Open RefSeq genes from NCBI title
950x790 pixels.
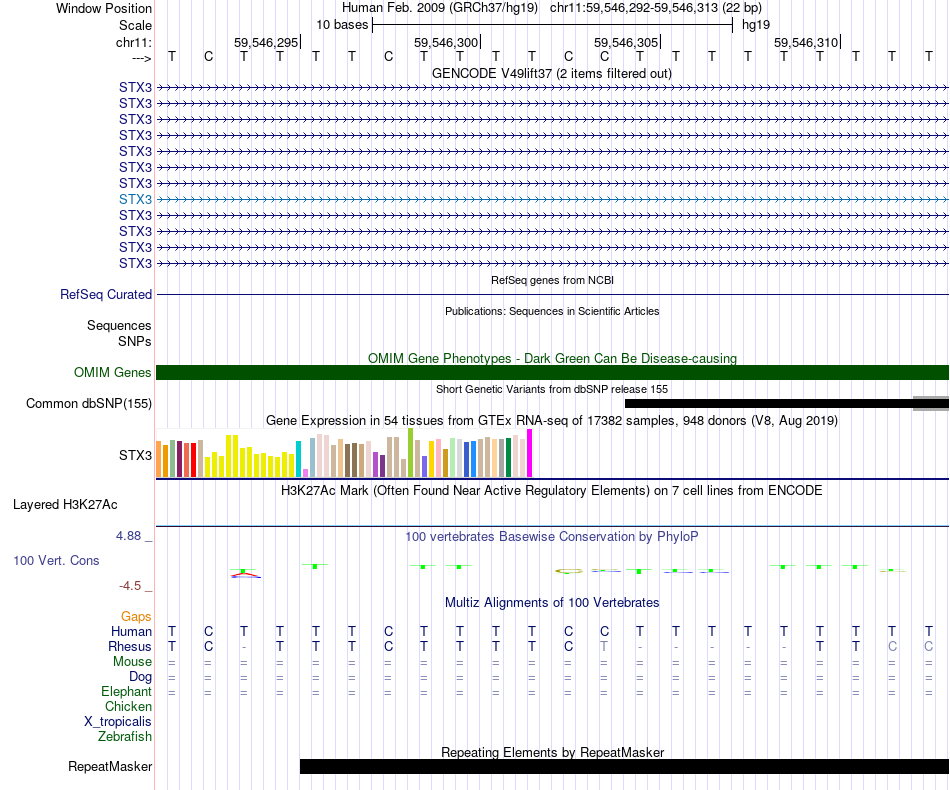pyautogui.click(x=552, y=280)
